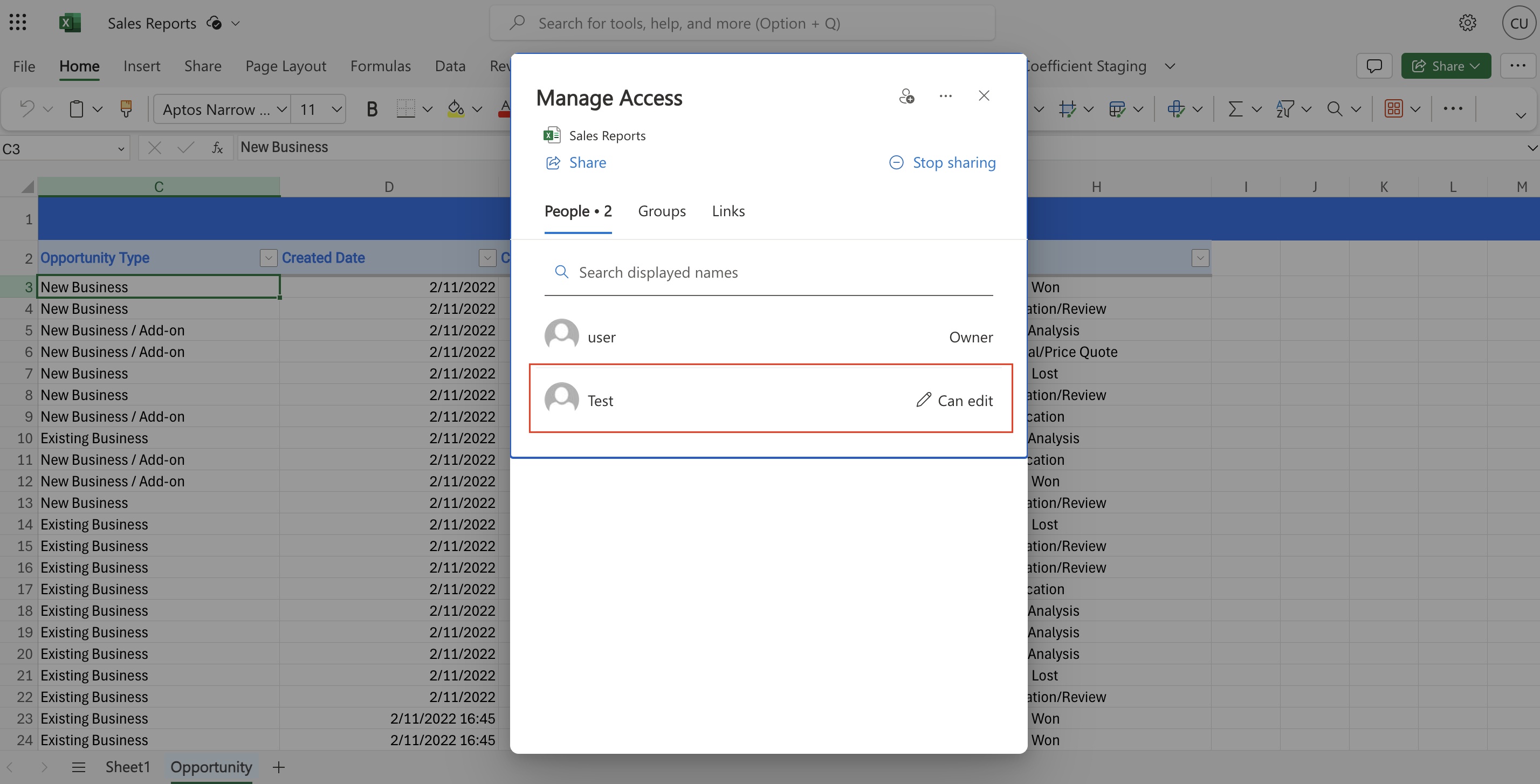1540x784 pixels.
Task: Click the Borders icon
Action: [x=406, y=109]
